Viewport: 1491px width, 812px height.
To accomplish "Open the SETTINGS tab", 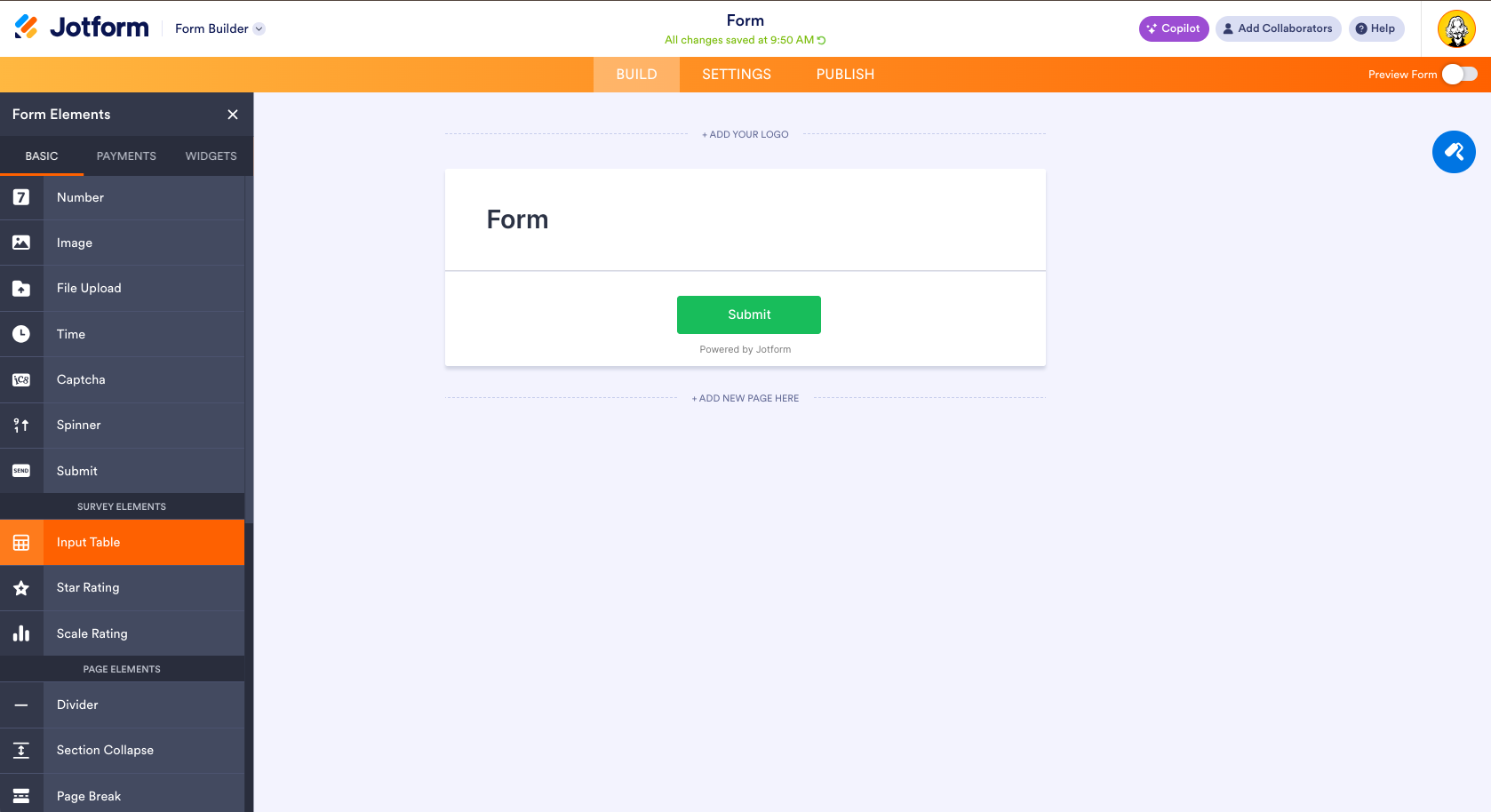I will pyautogui.click(x=737, y=75).
